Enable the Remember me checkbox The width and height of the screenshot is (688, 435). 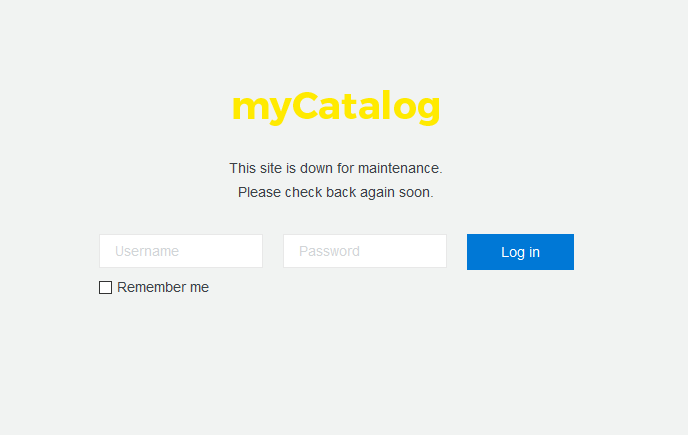[105, 288]
